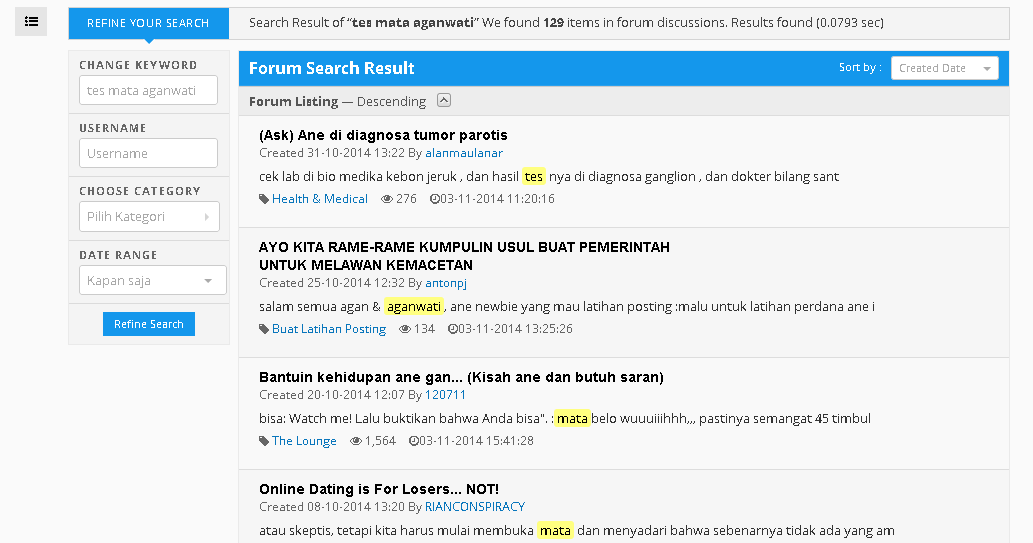Click 'Created 31-10-2014 13:22' text
This screenshot has width=1033, height=543.
[x=331, y=153]
